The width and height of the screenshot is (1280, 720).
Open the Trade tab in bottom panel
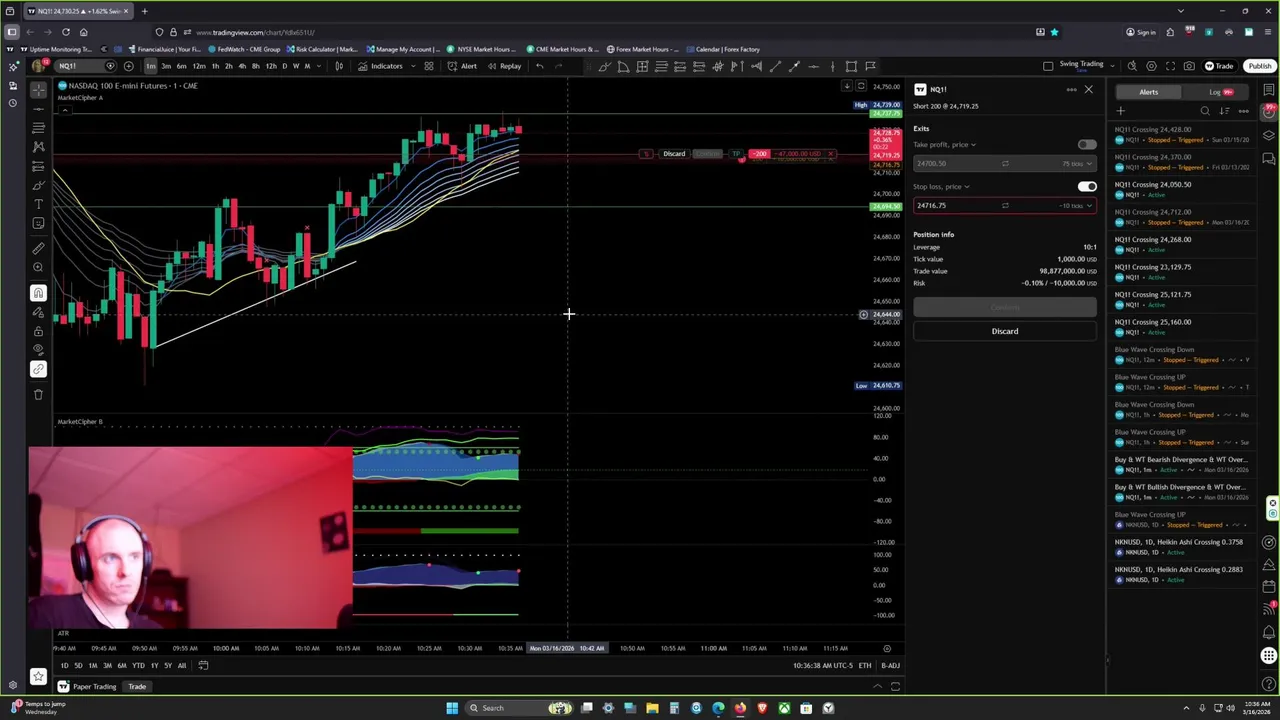click(137, 686)
